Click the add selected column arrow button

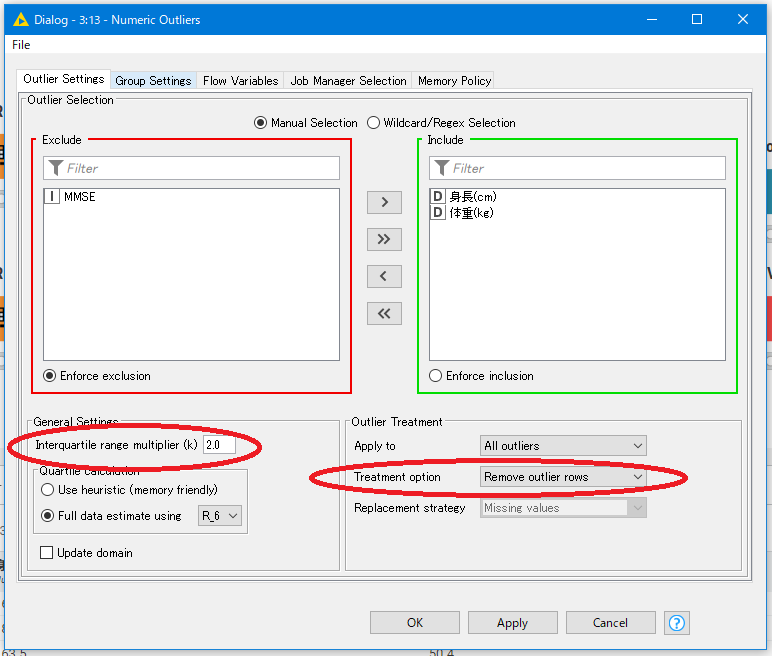[x=384, y=202]
